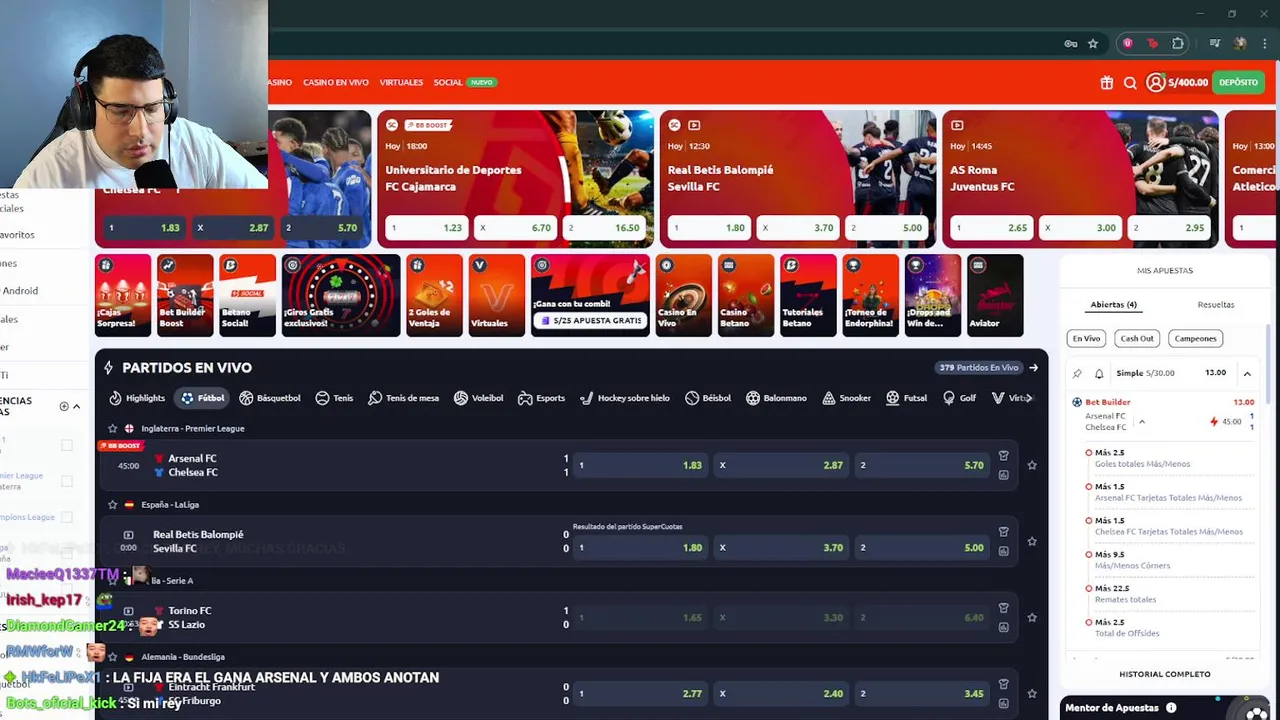This screenshot has height=720, width=1280.
Task: Select the Balonmano sport tab
Action: [776, 398]
